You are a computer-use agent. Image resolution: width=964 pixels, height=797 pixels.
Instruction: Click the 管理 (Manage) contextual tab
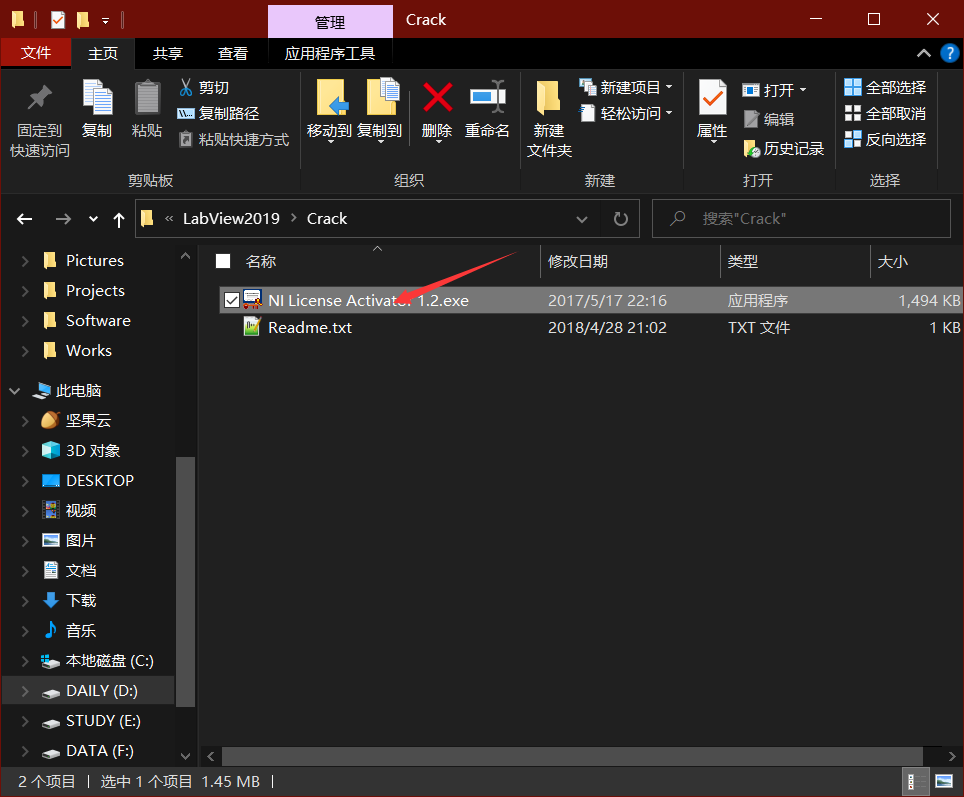coord(330,22)
